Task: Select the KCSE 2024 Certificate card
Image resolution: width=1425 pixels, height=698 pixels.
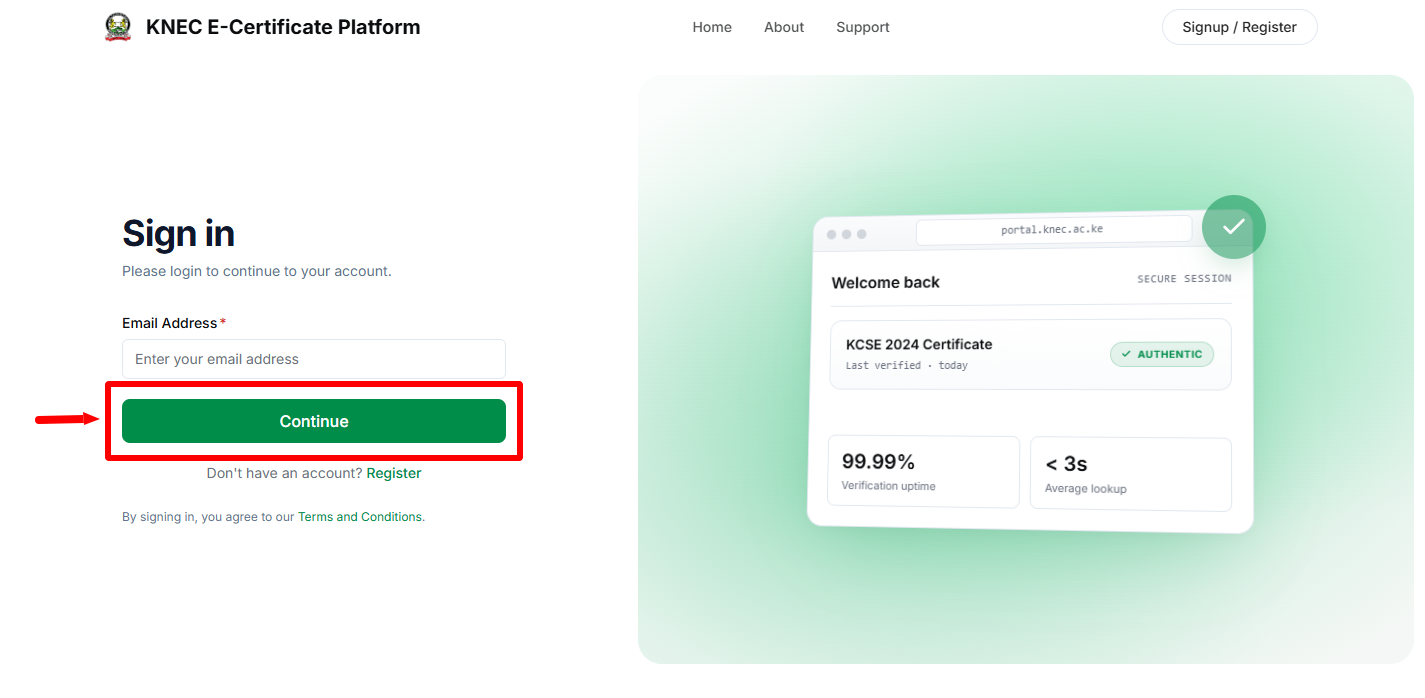Action: pos(1030,354)
